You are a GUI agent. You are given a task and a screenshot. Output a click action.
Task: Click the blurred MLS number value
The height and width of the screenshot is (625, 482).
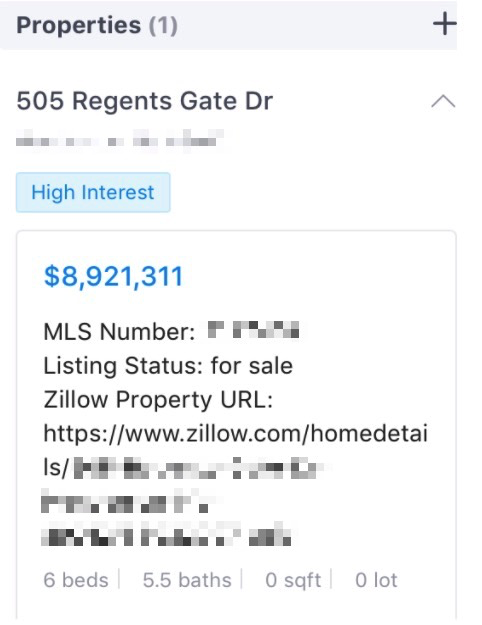click(x=254, y=330)
